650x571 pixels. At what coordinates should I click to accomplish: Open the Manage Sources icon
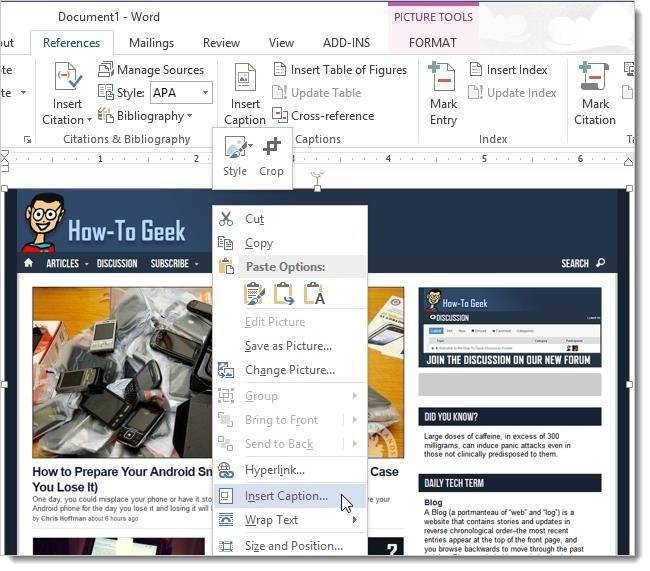[106, 69]
